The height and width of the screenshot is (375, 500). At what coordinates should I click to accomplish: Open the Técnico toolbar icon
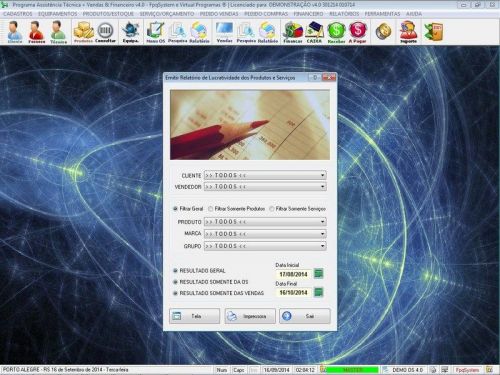[x=58, y=32]
